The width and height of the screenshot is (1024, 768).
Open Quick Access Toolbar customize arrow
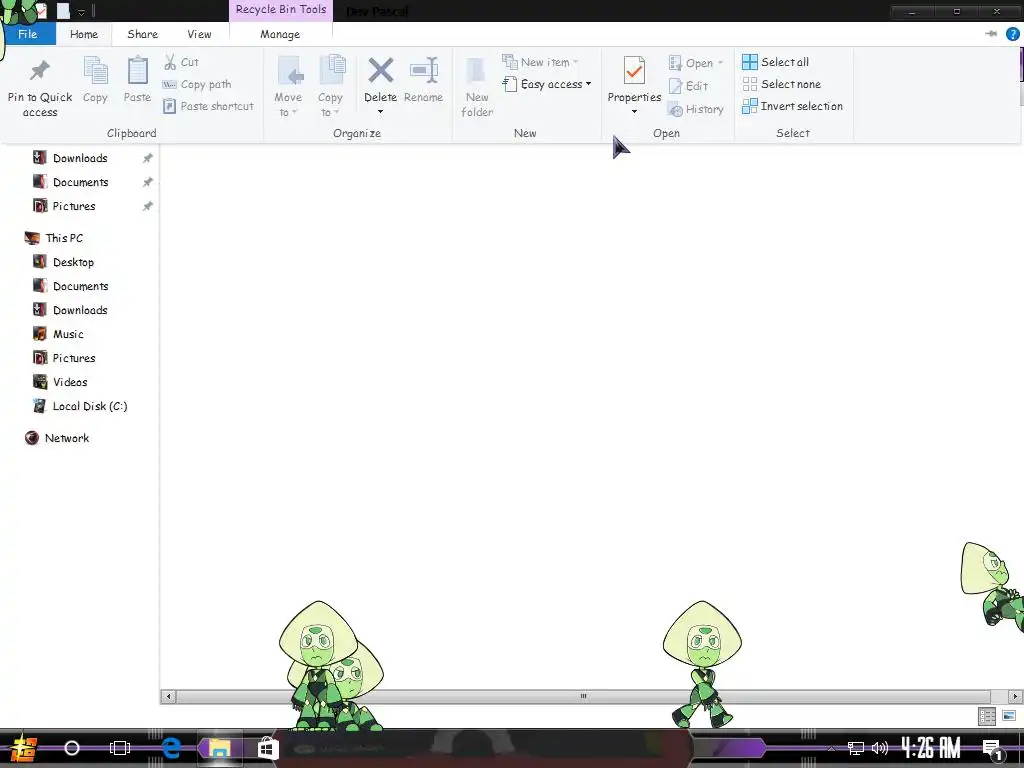point(82,12)
